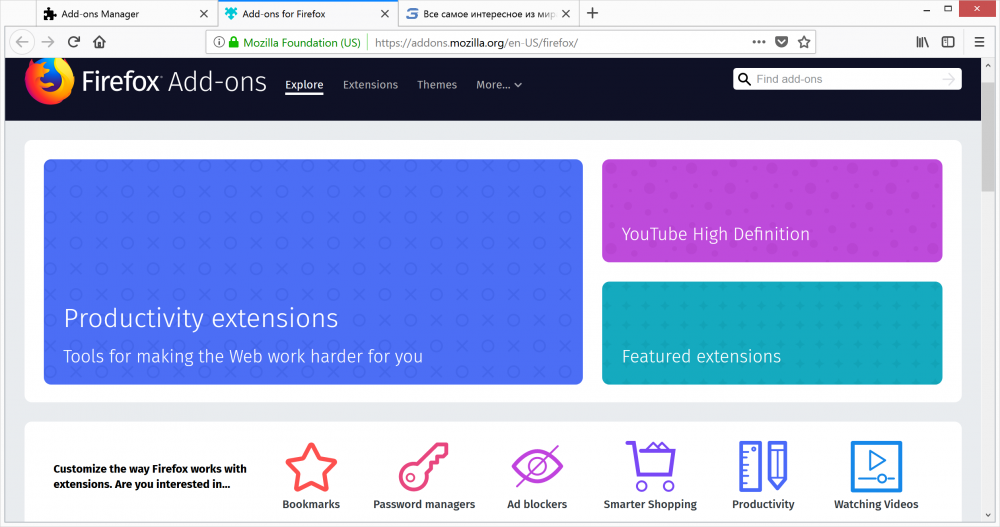
Task: Reload the current page
Action: pyautogui.click(x=73, y=42)
